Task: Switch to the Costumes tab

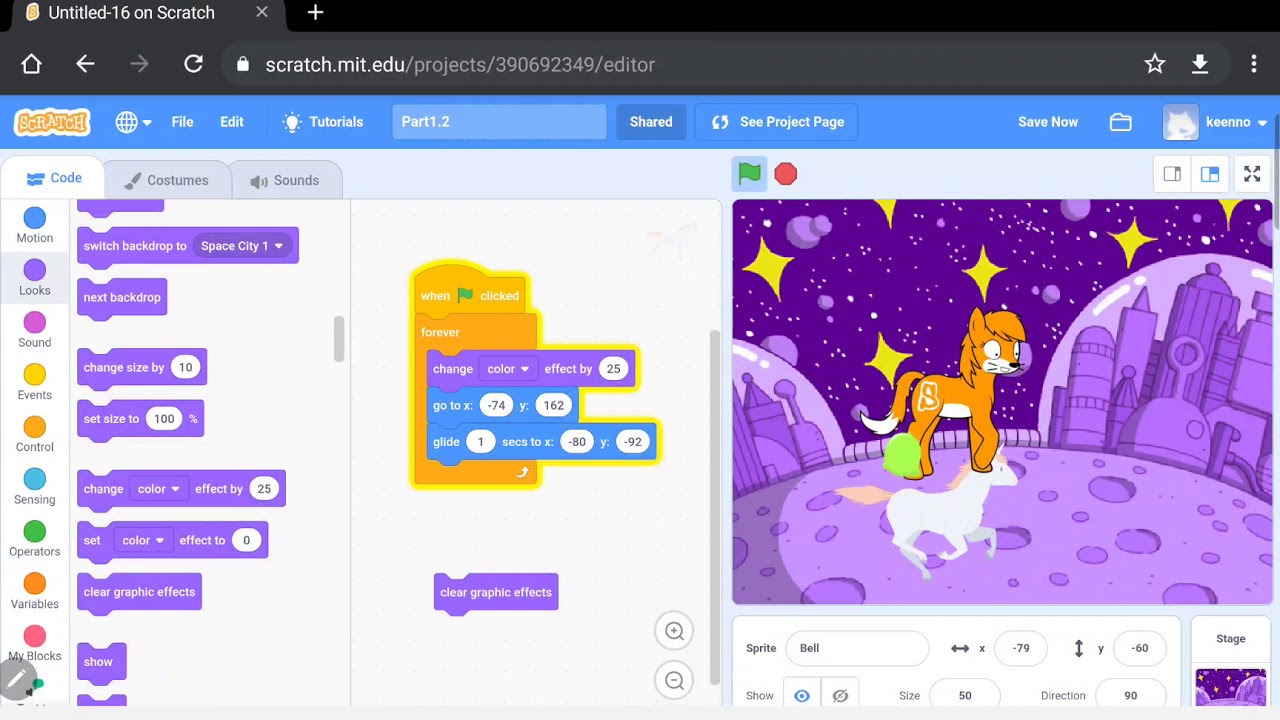Action: click(166, 180)
